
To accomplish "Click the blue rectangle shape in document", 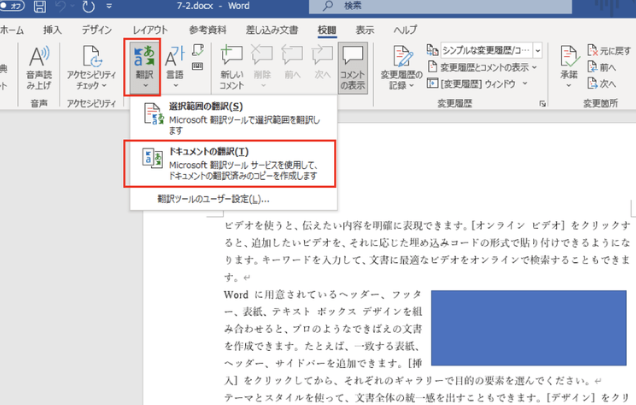I will pos(529,328).
